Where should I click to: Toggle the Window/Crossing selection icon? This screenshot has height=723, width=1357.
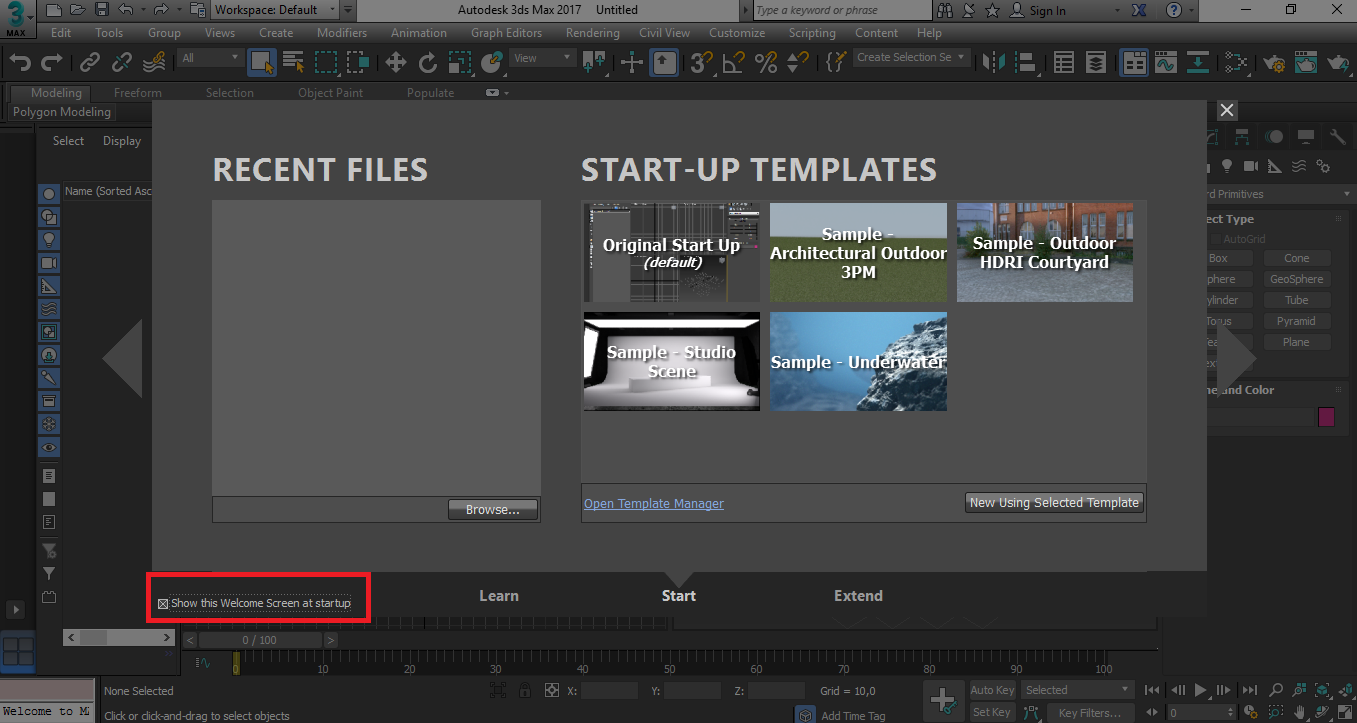point(358,62)
